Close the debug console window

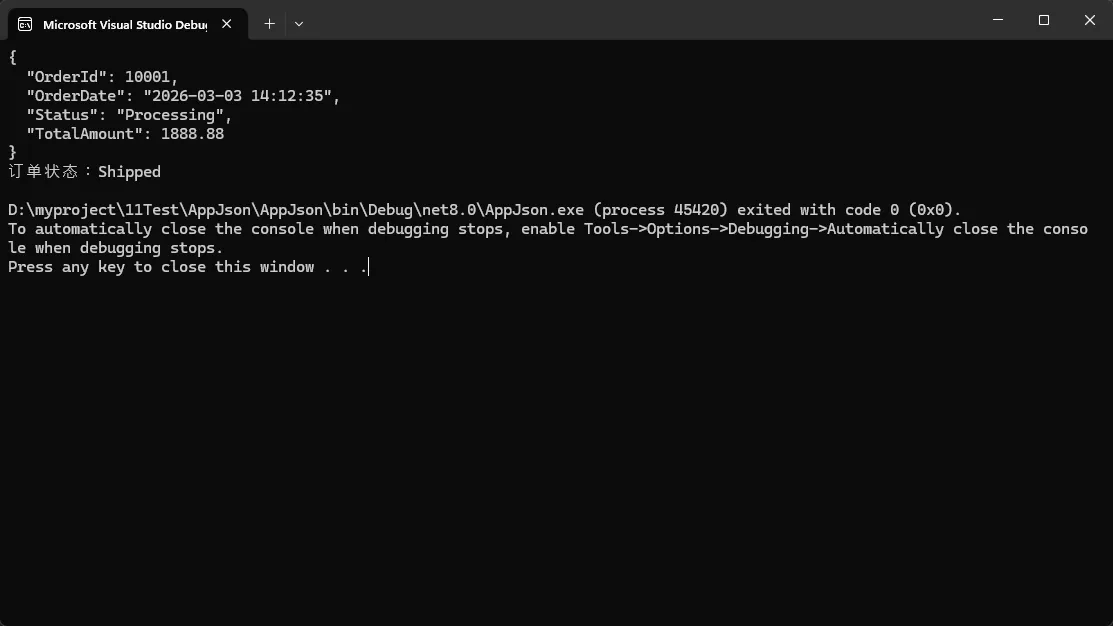1090,20
